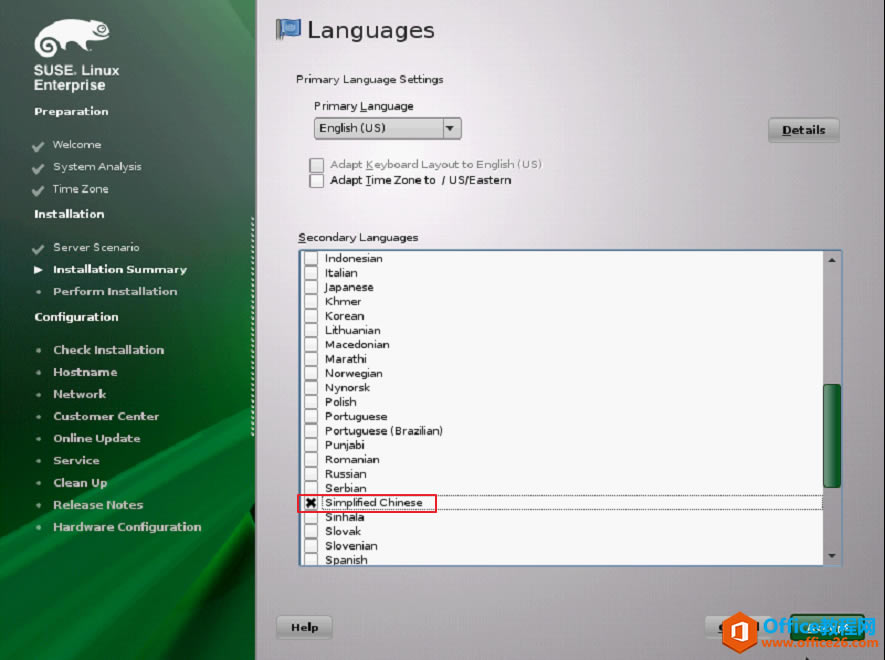The image size is (885, 660).
Task: Check the Korean language checkbox
Action: point(311,316)
